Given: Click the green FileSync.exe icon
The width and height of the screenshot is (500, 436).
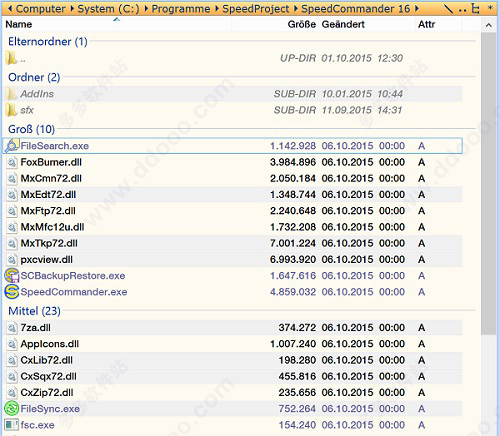Looking at the screenshot, I should pyautogui.click(x=12, y=408).
